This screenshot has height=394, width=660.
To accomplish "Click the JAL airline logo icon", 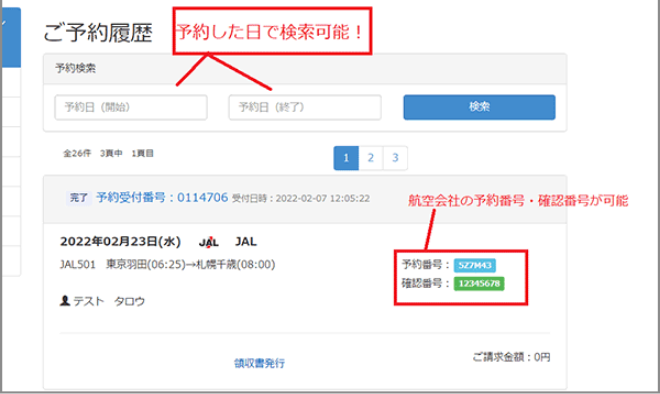I will tap(209, 242).
